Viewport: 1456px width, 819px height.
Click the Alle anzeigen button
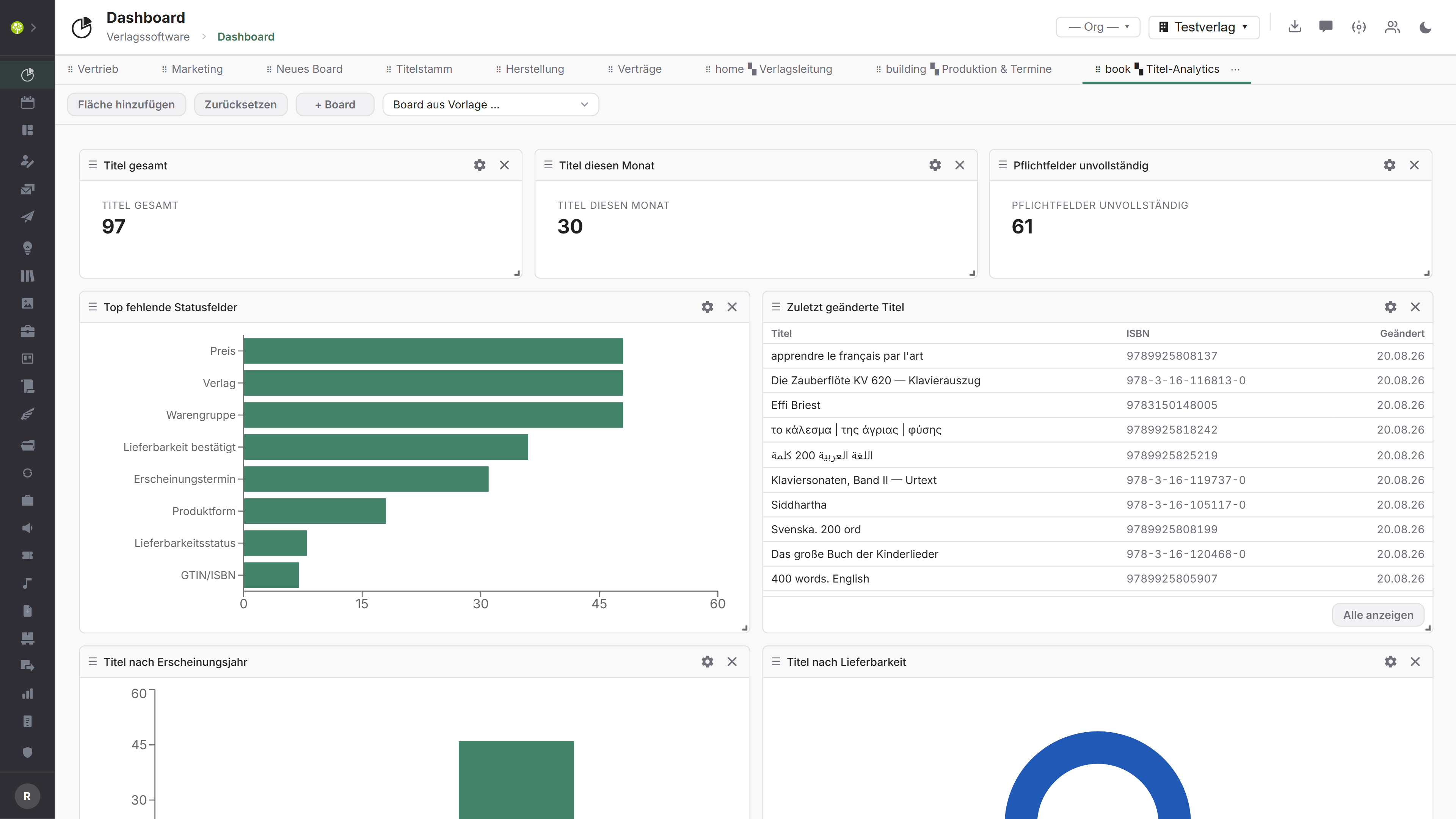(1378, 615)
